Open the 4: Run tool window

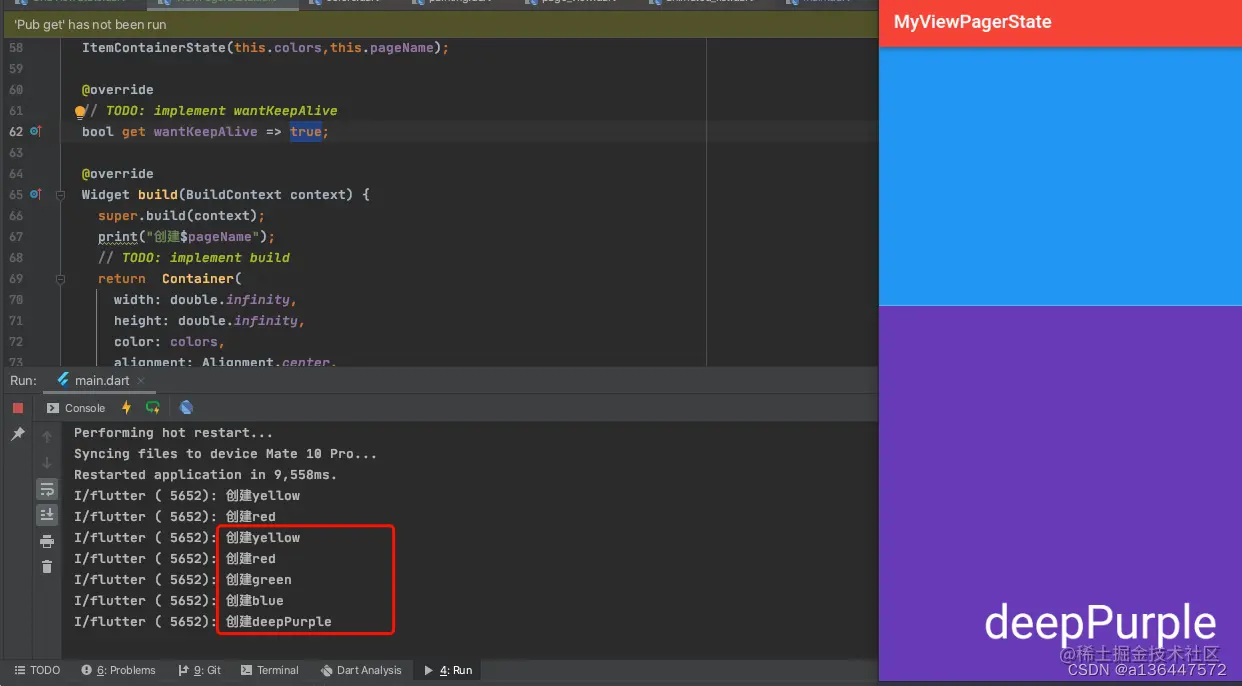point(448,670)
